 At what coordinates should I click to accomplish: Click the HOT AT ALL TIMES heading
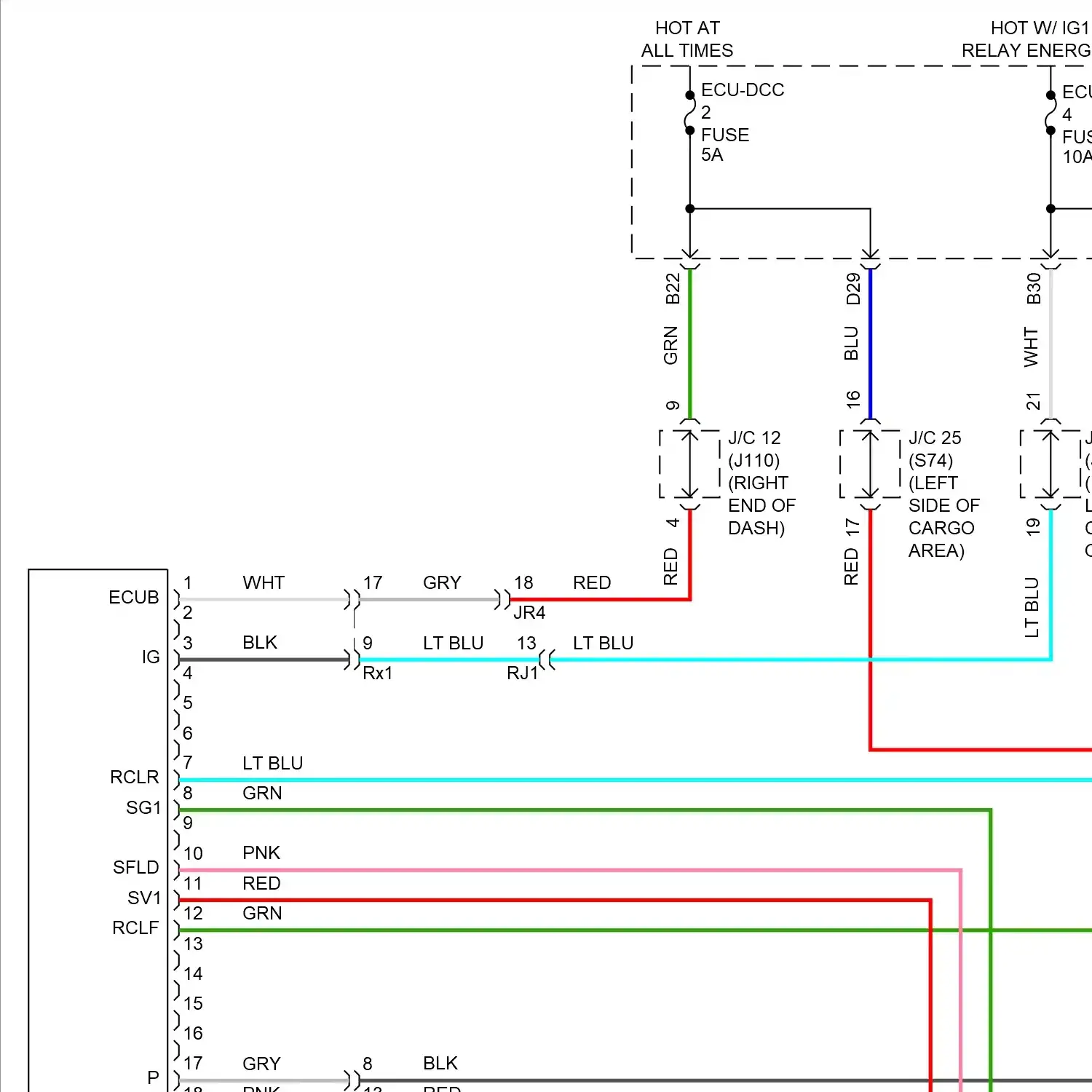point(687,39)
